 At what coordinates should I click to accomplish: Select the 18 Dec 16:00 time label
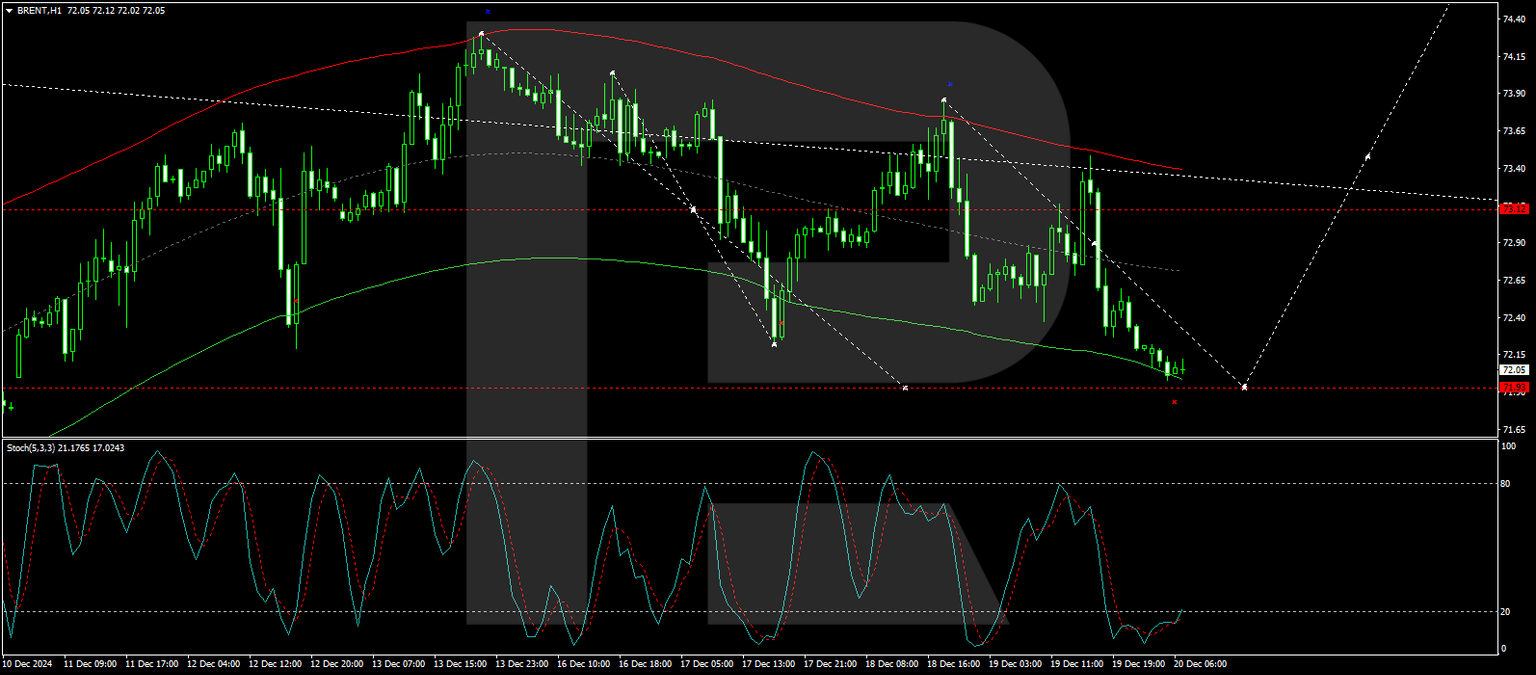[955, 663]
